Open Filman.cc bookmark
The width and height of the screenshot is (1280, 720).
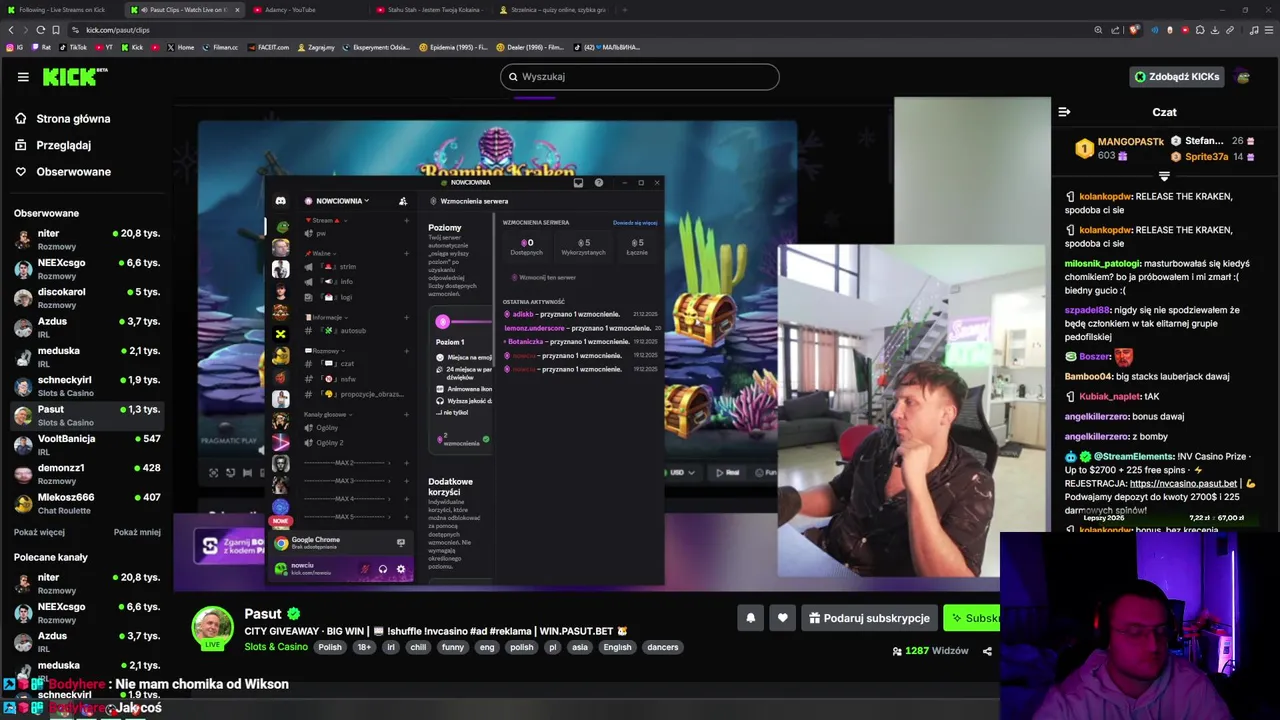[220, 47]
